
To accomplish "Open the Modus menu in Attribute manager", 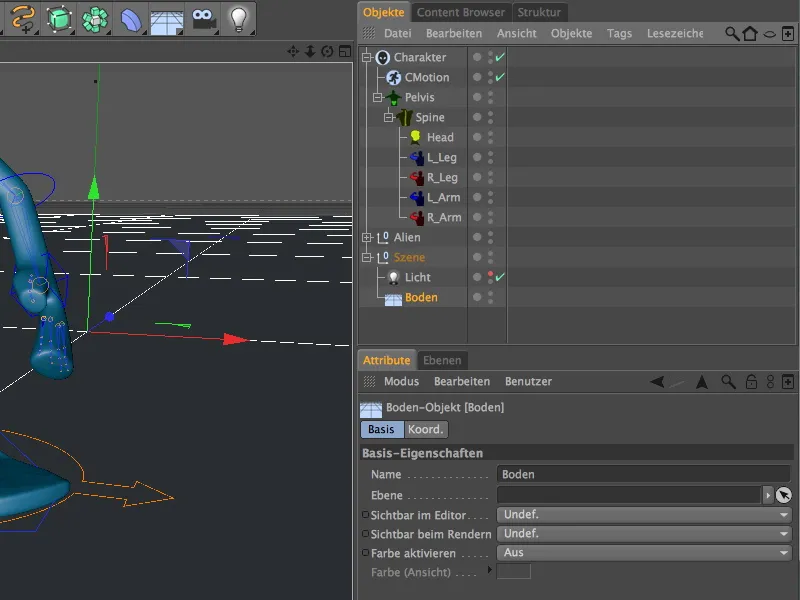I will coord(401,382).
